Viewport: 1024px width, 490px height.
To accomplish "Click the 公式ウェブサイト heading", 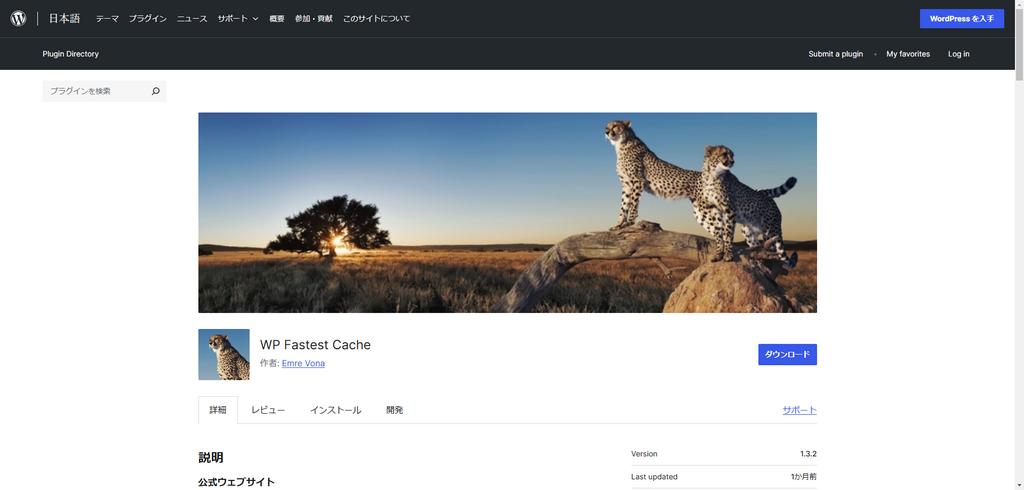I will (x=236, y=482).
